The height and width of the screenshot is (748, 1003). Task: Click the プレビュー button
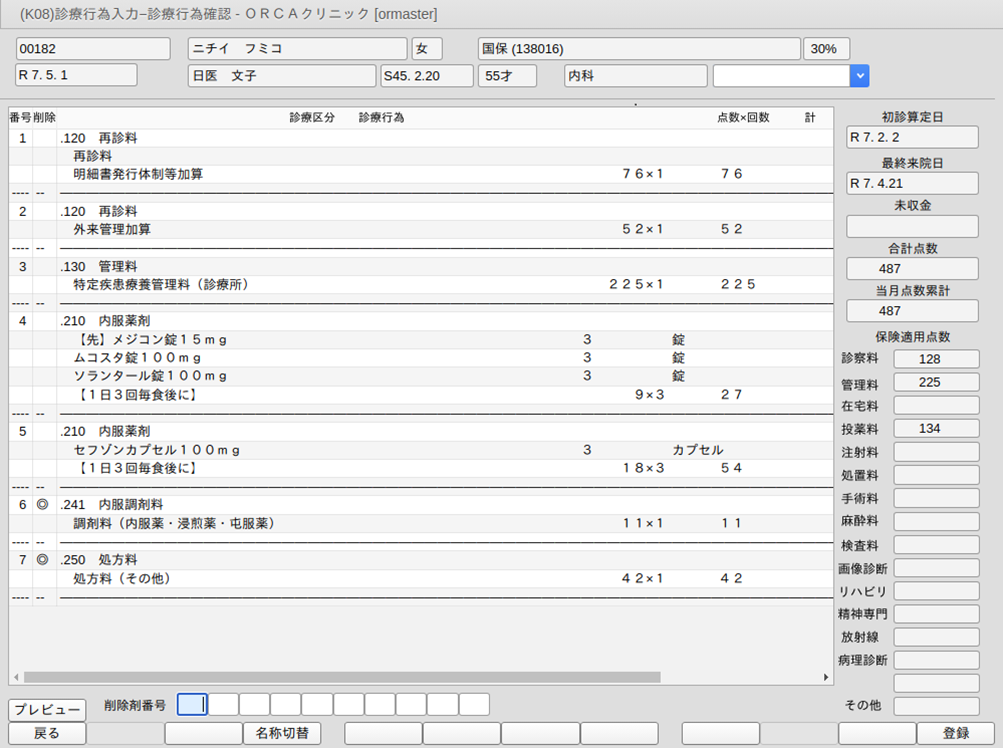47,710
